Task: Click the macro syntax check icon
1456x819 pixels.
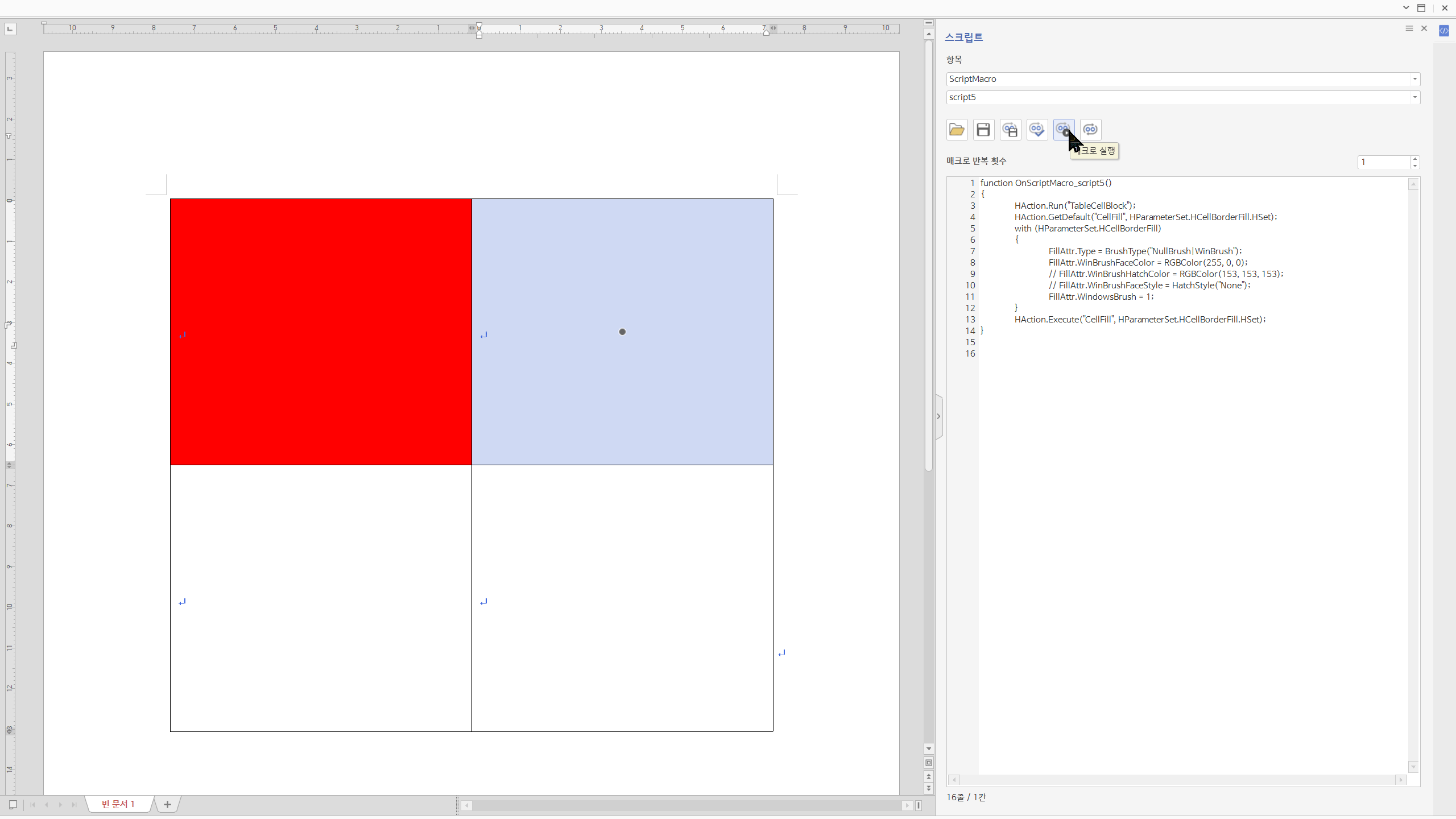Action: [x=1037, y=130]
